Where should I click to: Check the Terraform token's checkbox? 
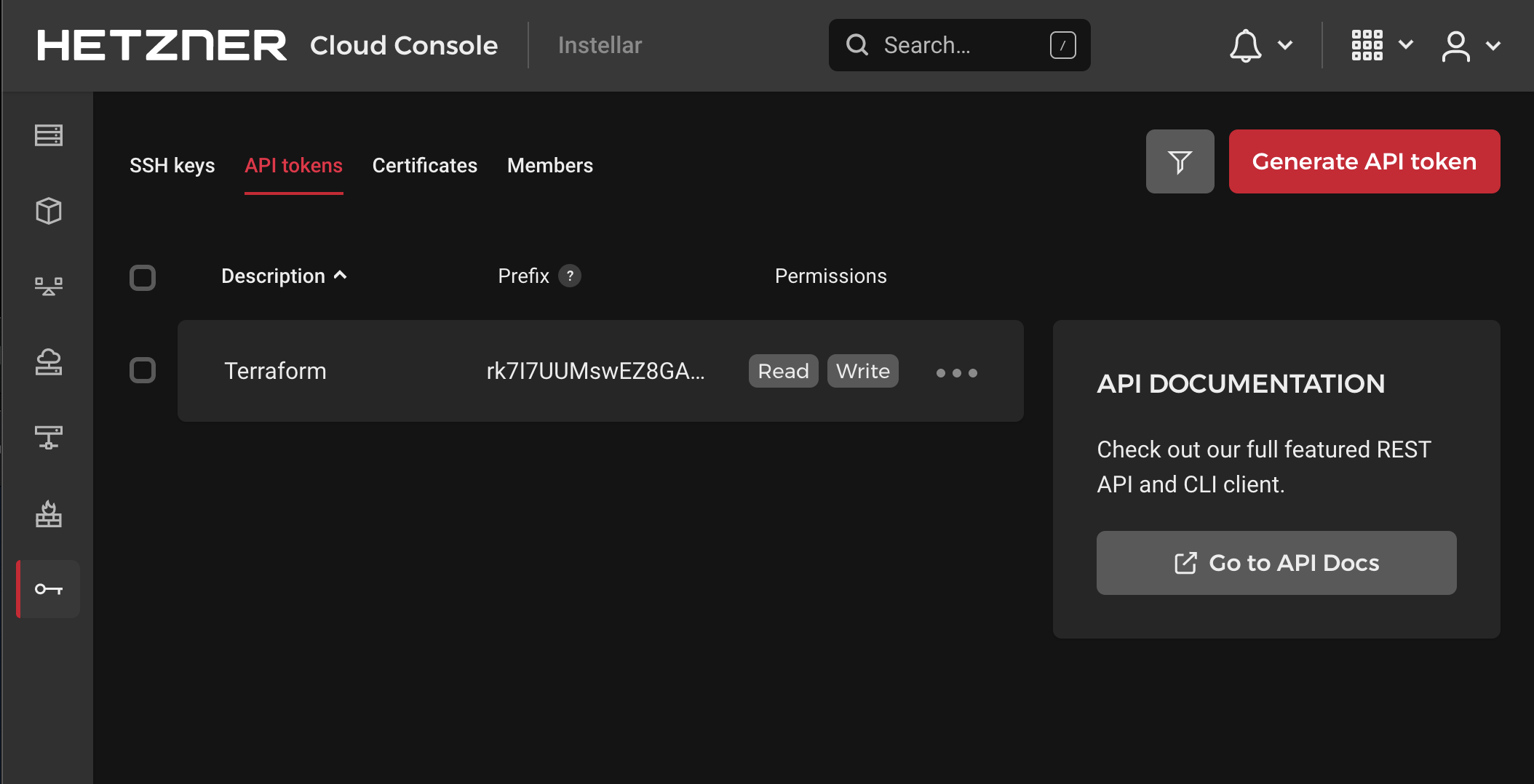click(143, 370)
